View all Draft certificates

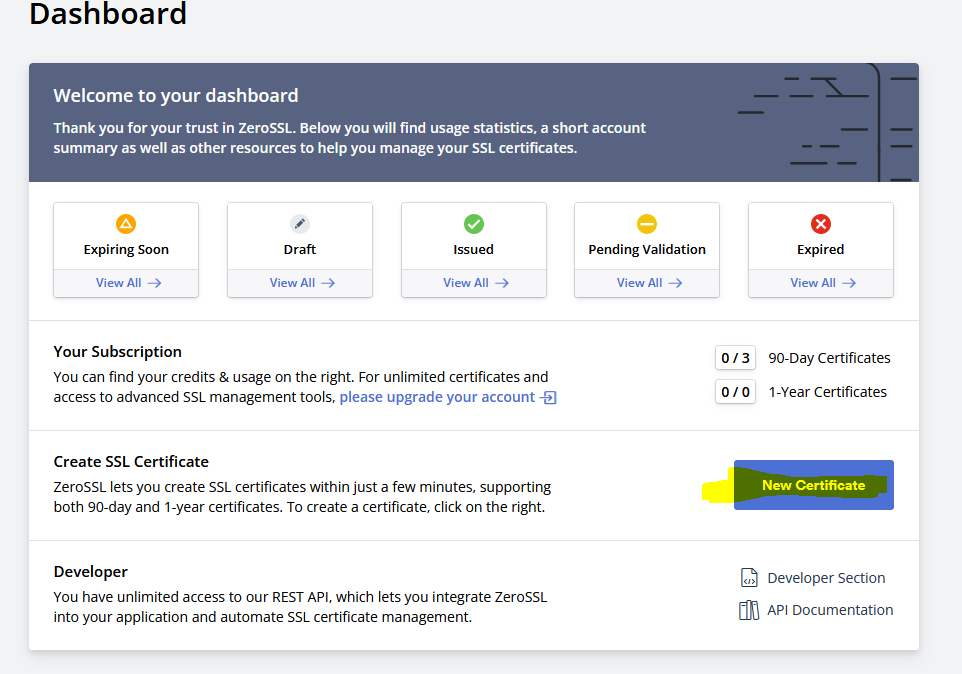point(301,283)
